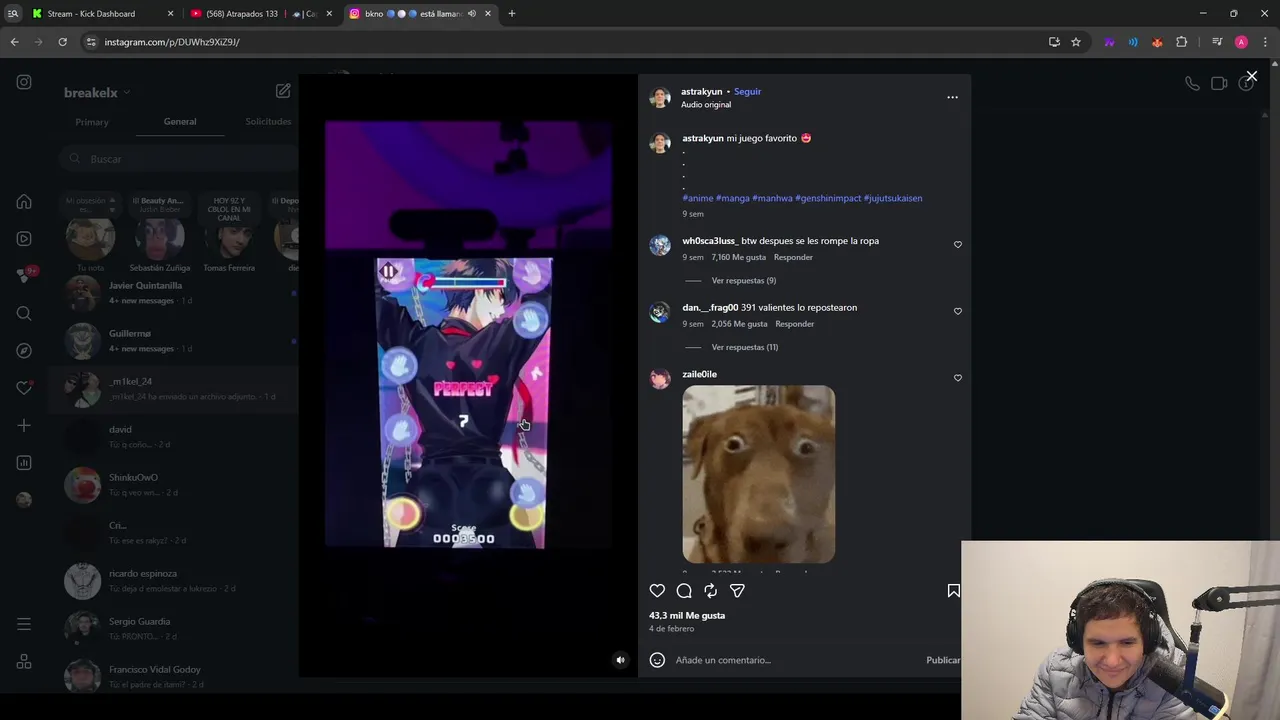Viewport: 1280px width, 720px height.
Task: Reload the Instagram page
Action: coord(62,42)
